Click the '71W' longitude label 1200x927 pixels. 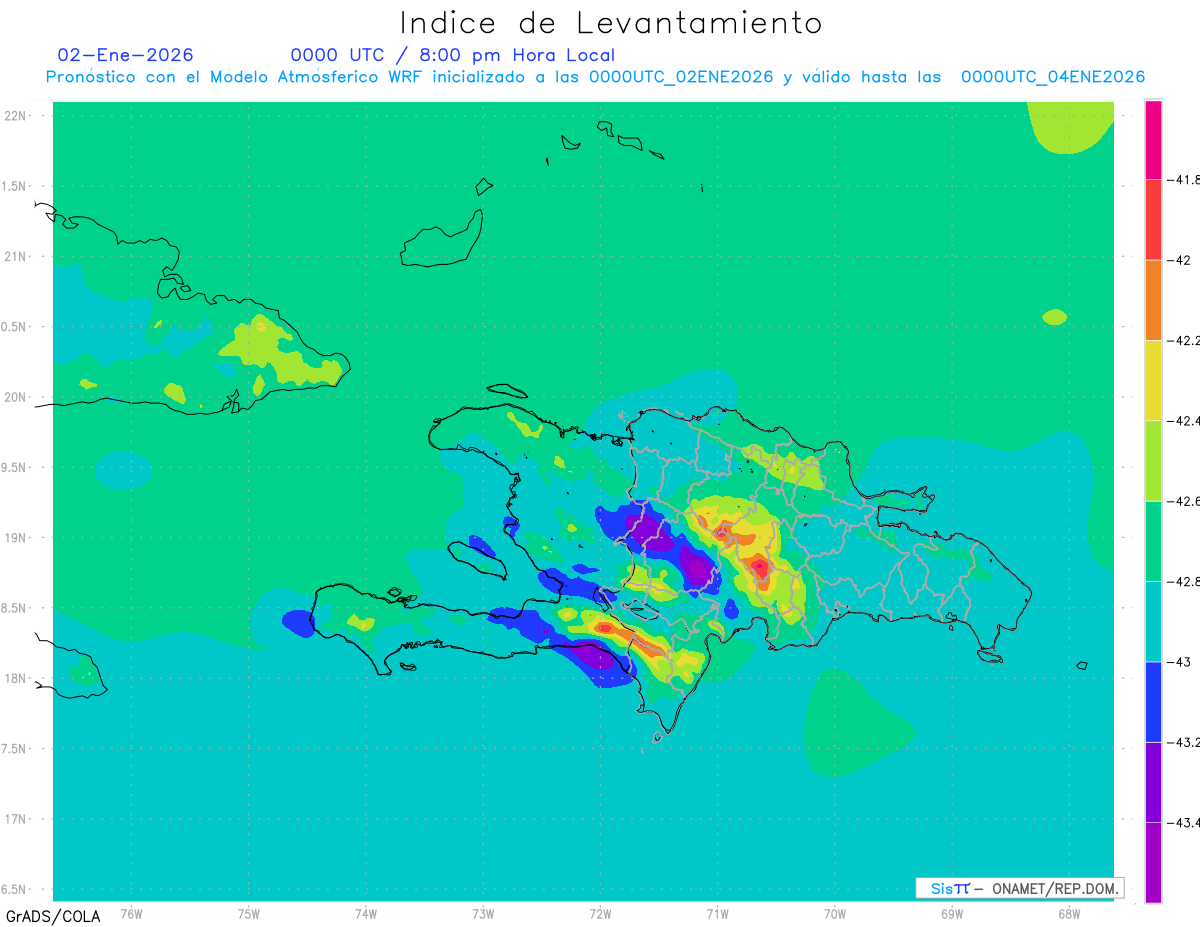point(717,913)
